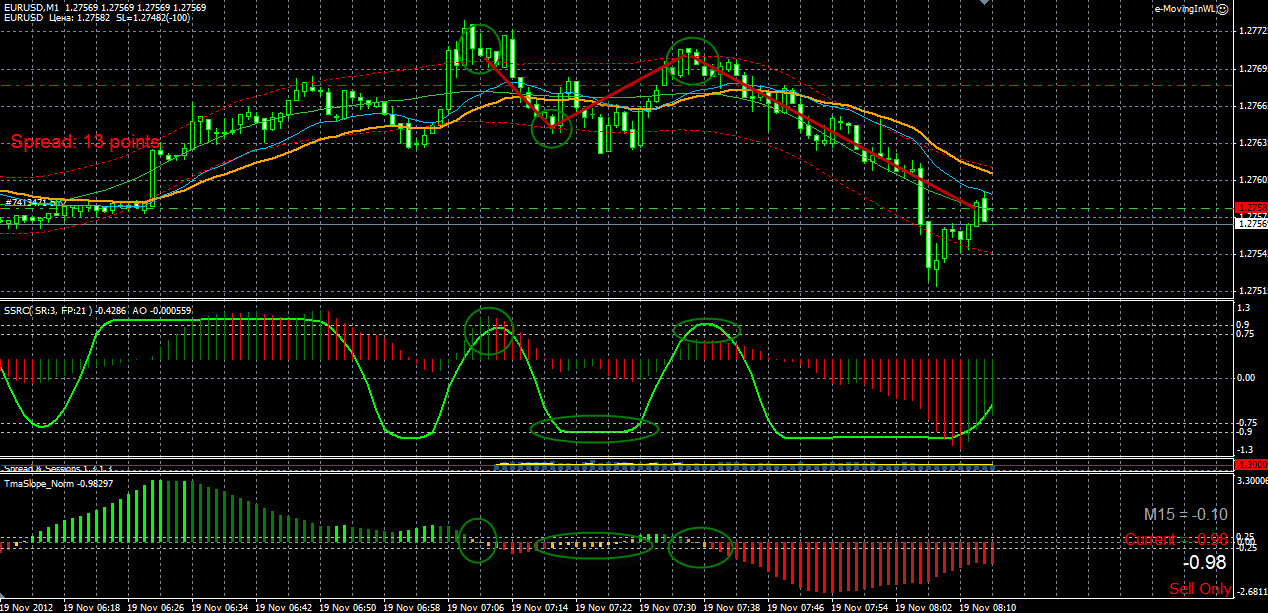Click the smiley expert advisor icon

pos(1222,8)
